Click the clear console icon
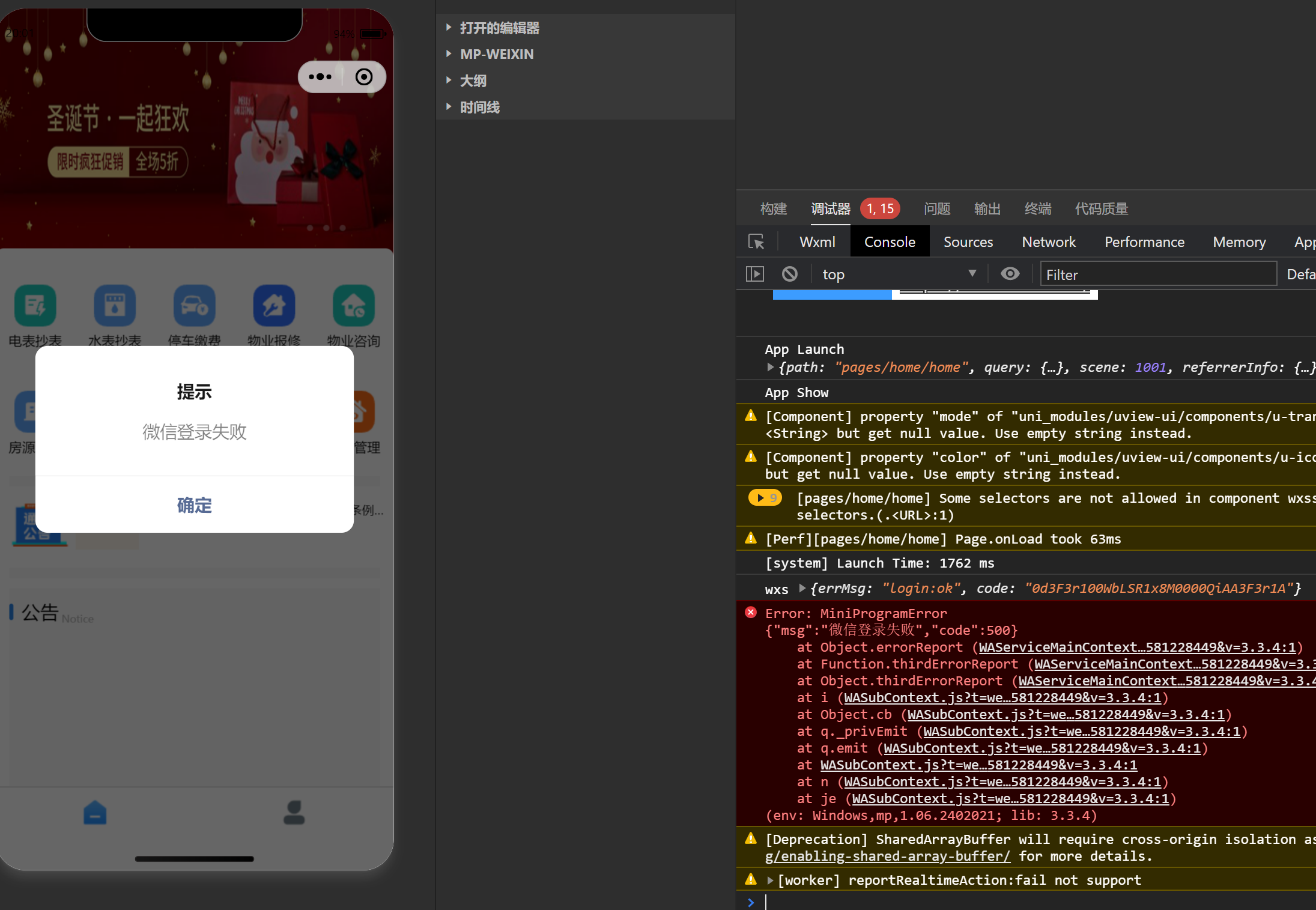1316x910 pixels. (x=789, y=275)
